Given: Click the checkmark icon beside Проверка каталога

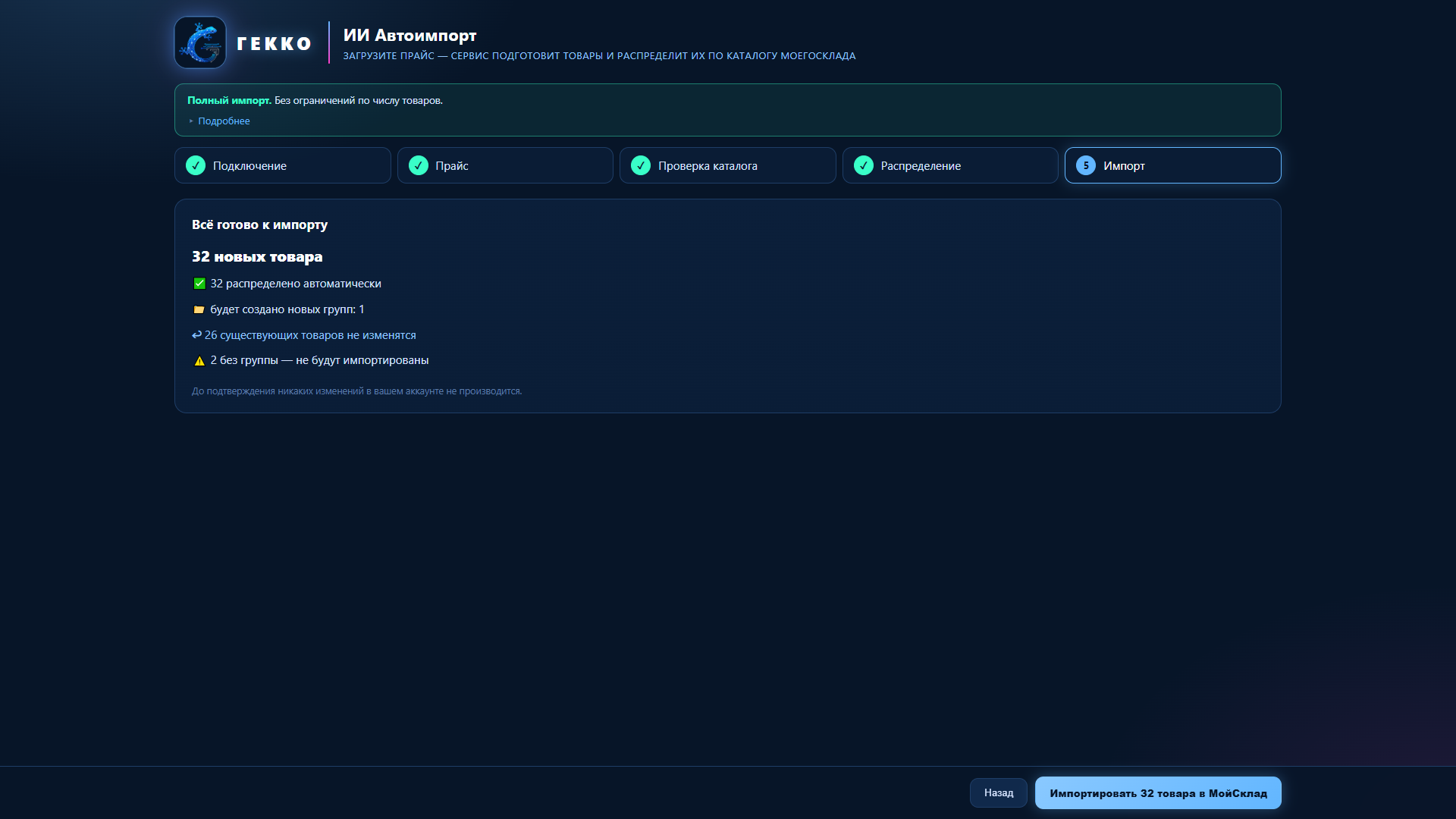Looking at the screenshot, I should (x=641, y=165).
